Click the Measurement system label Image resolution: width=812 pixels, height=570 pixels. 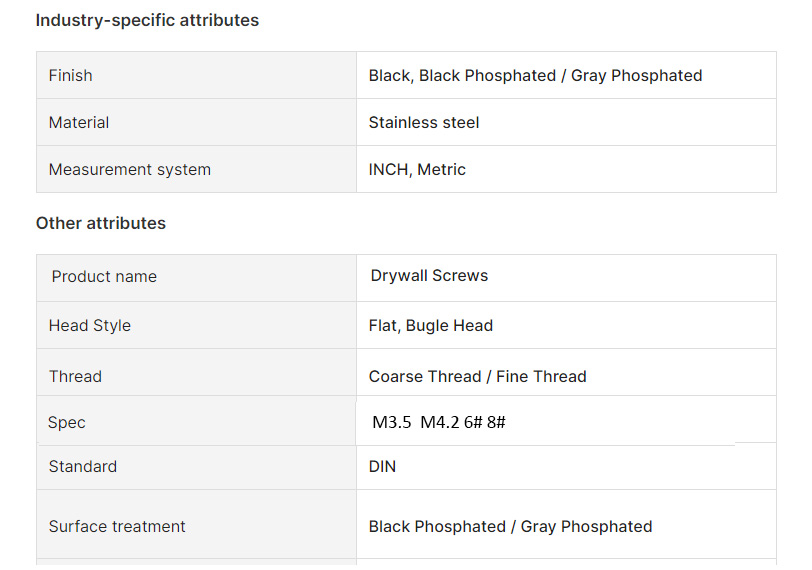[129, 169]
